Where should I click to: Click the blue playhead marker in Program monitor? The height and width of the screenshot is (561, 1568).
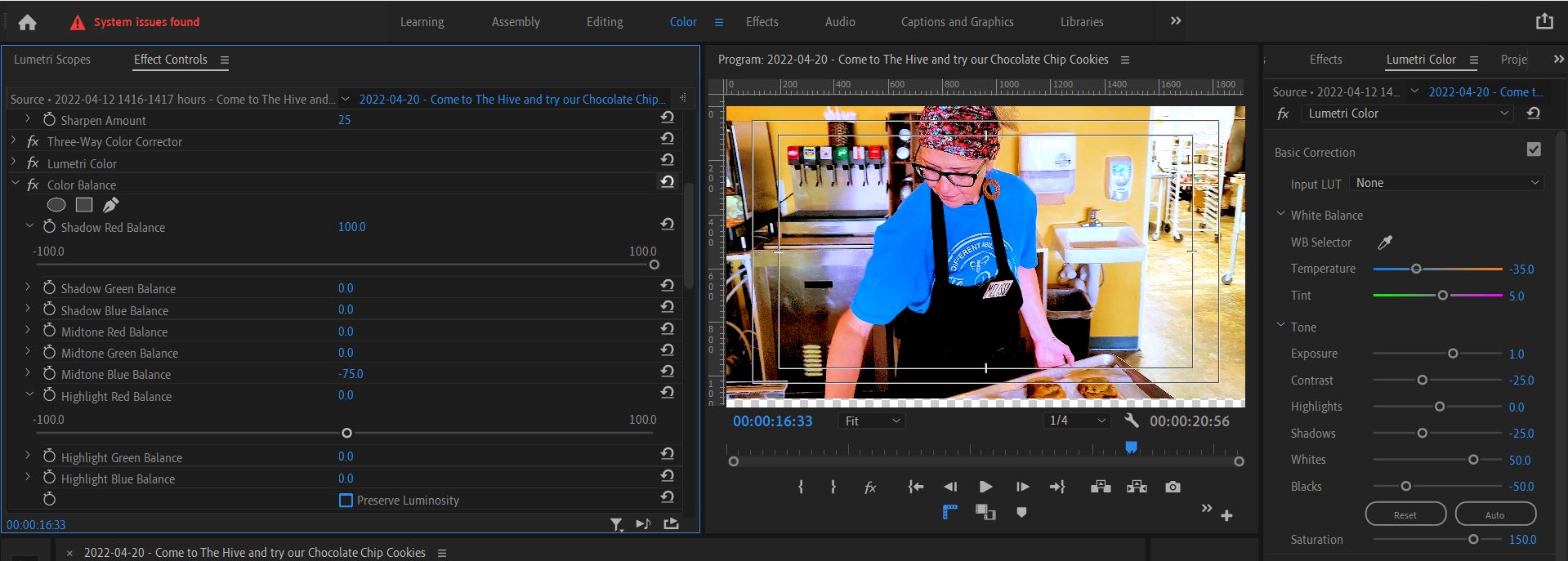1131,447
